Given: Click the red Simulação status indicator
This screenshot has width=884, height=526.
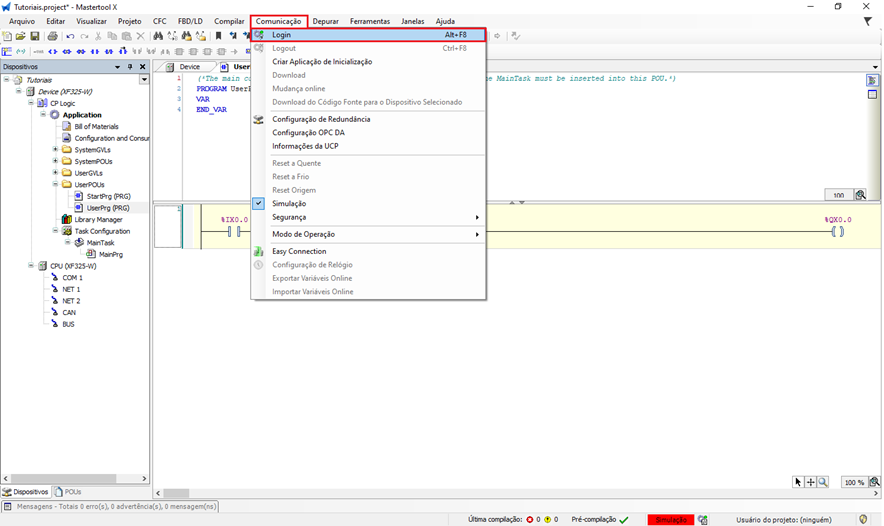Looking at the screenshot, I should [x=670, y=520].
